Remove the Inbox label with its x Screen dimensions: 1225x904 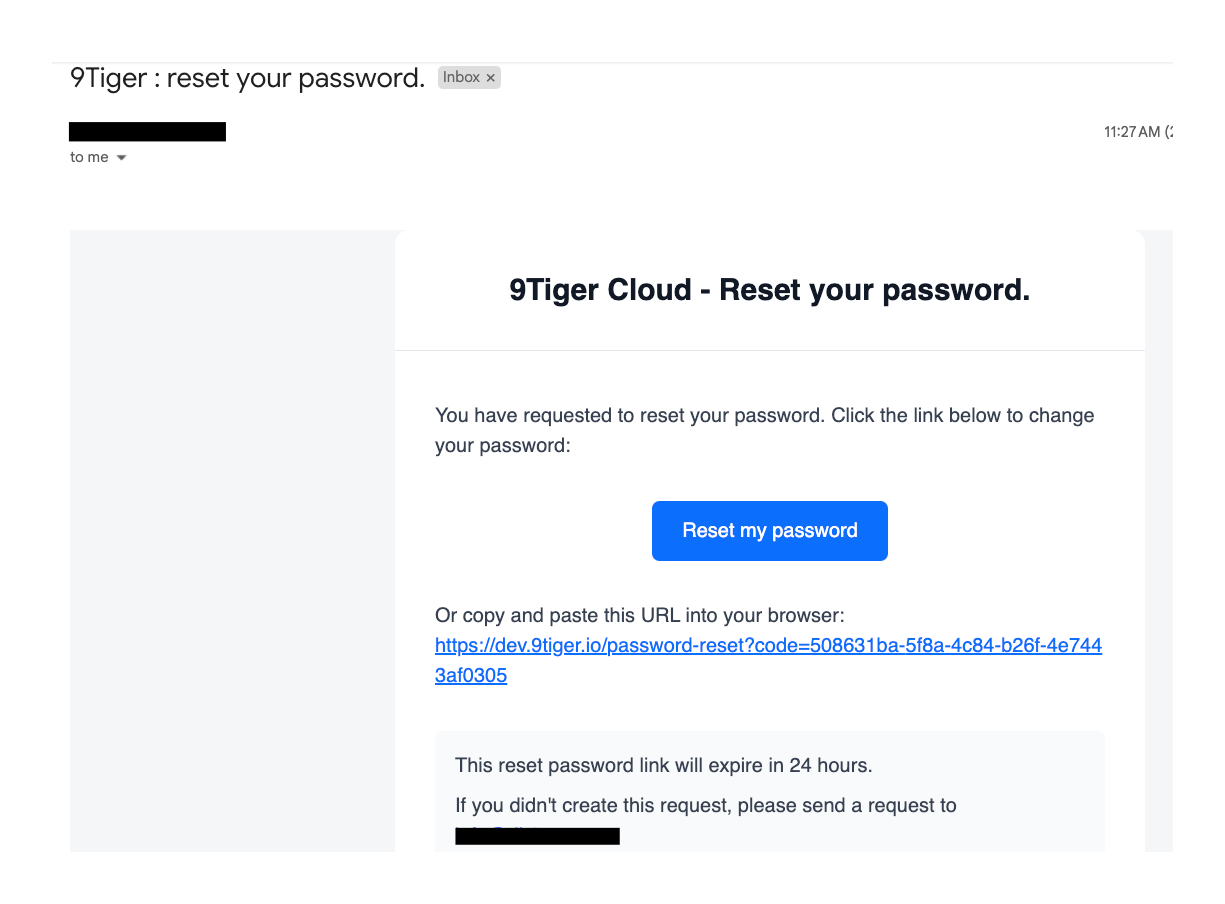click(491, 78)
